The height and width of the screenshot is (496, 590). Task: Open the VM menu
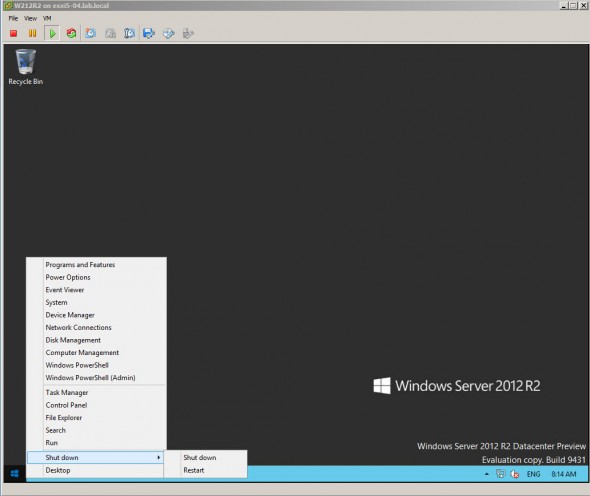(47, 18)
